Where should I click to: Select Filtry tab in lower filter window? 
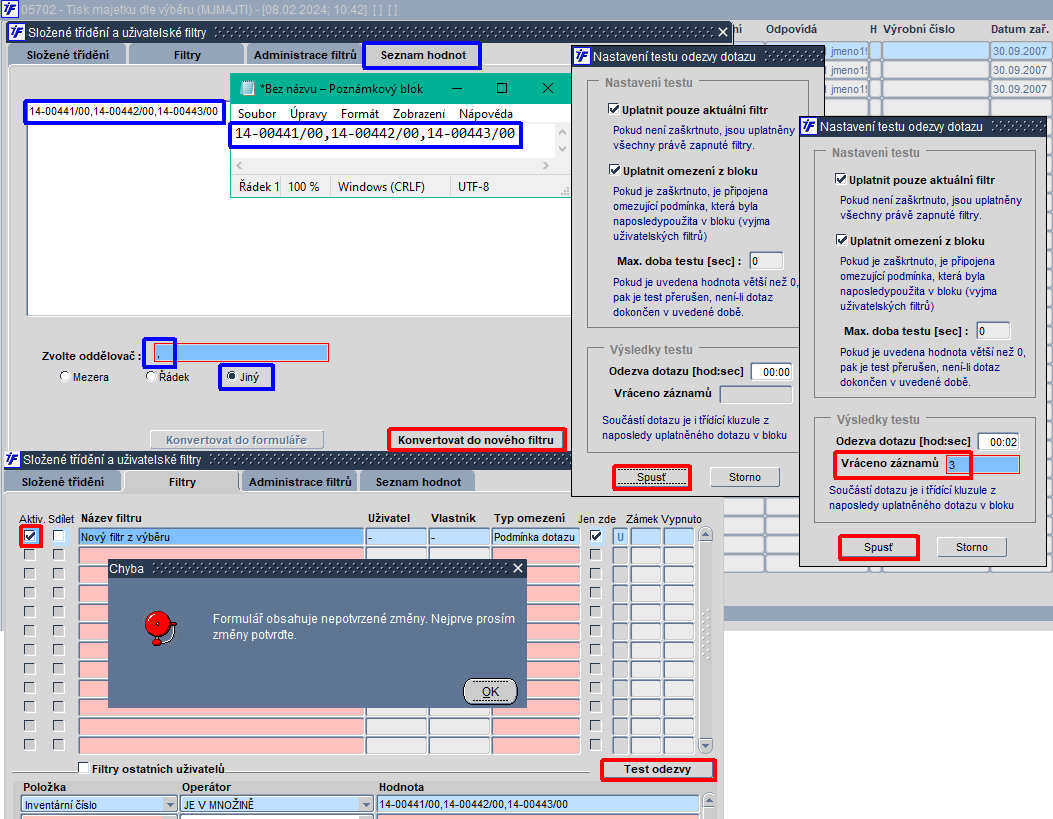click(182, 482)
